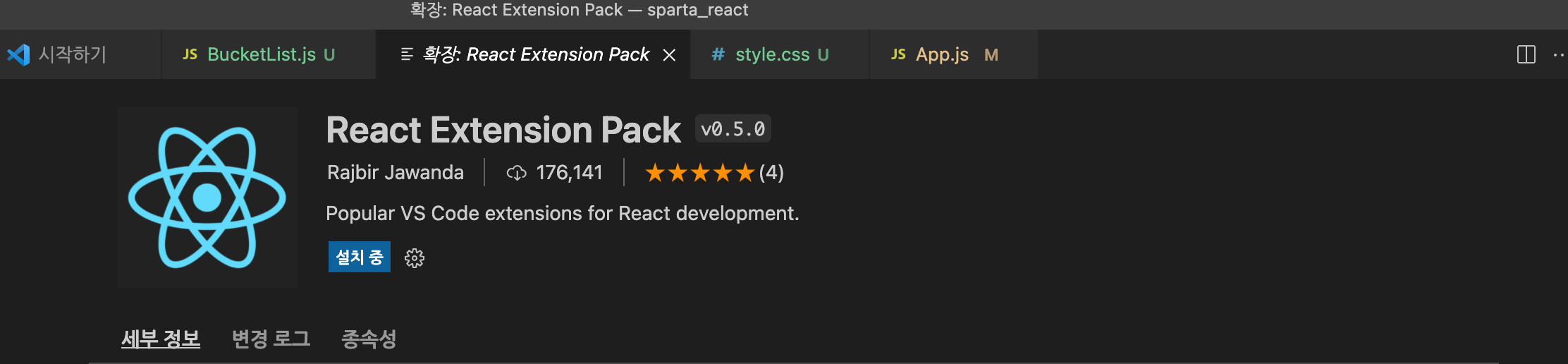The image size is (1568, 364).
Task: Click the 176,141 install count
Action: click(x=569, y=172)
